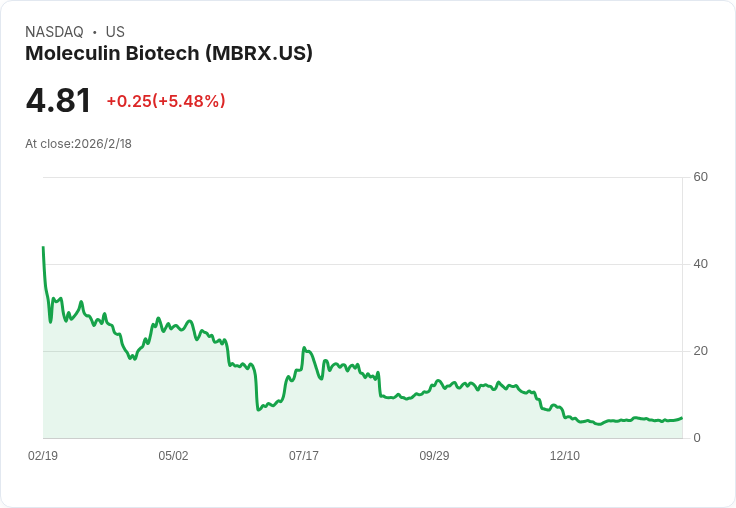
Task: Click the 0 y-axis label
Action: point(697,438)
